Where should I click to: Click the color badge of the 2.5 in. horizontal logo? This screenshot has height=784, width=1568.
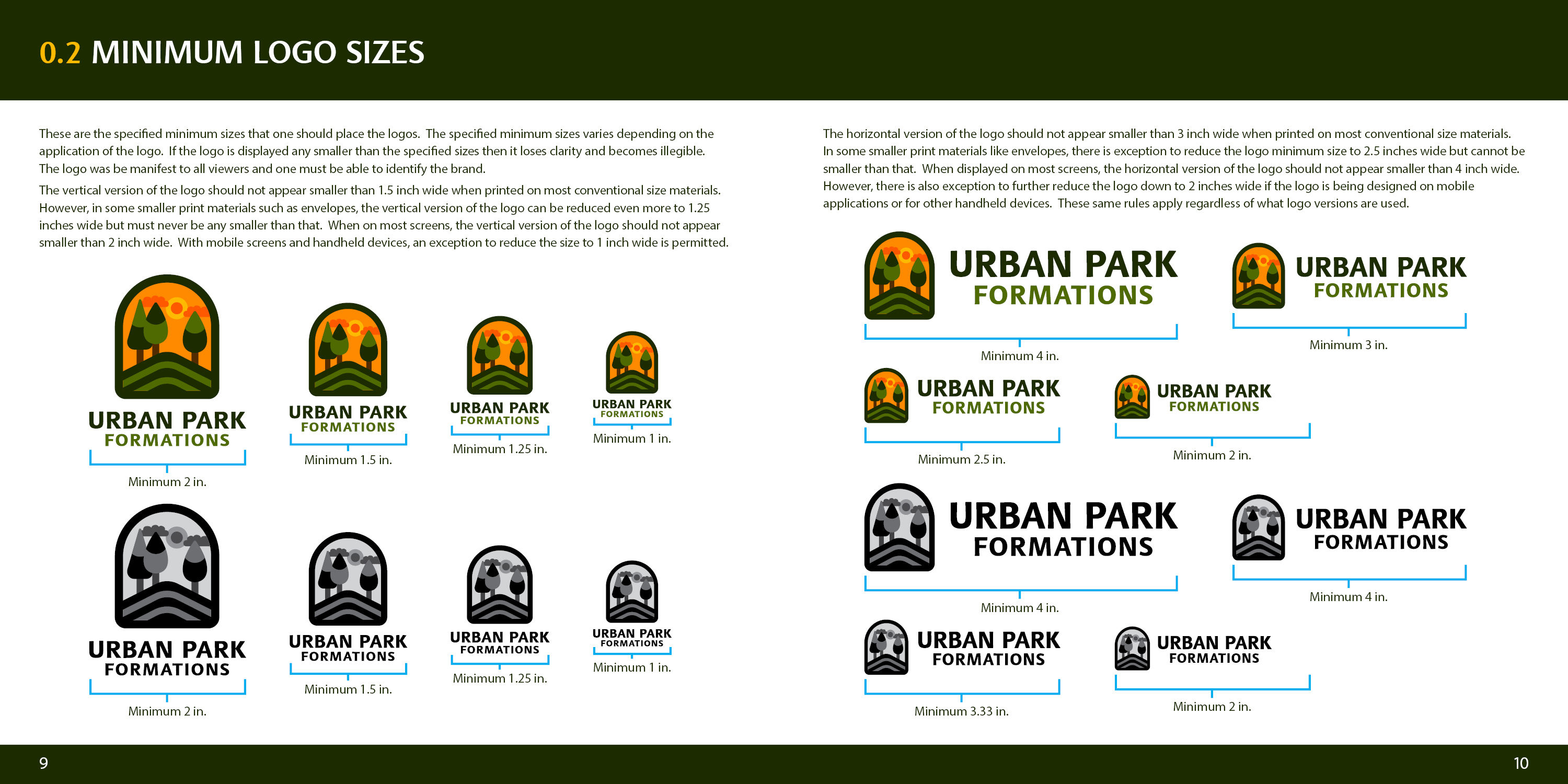(x=886, y=395)
